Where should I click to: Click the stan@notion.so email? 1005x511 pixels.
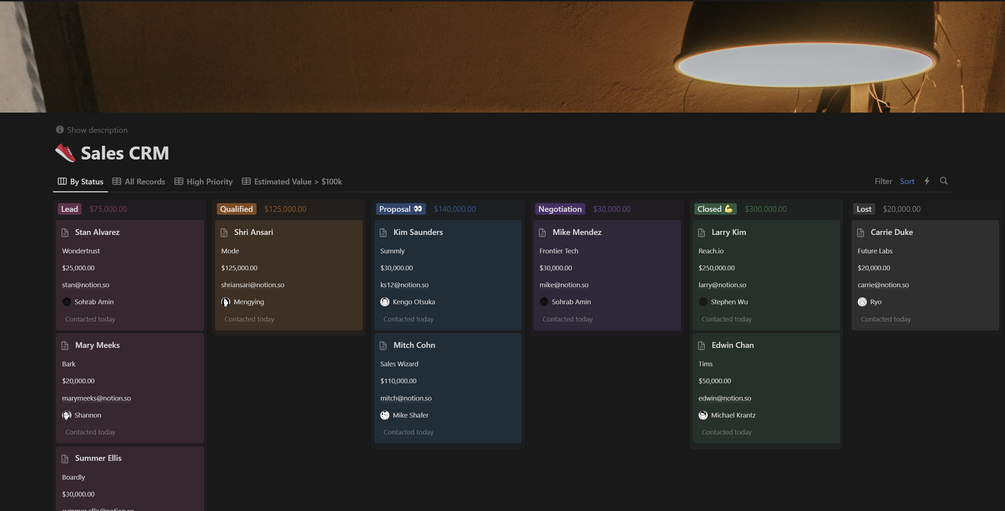(x=85, y=285)
